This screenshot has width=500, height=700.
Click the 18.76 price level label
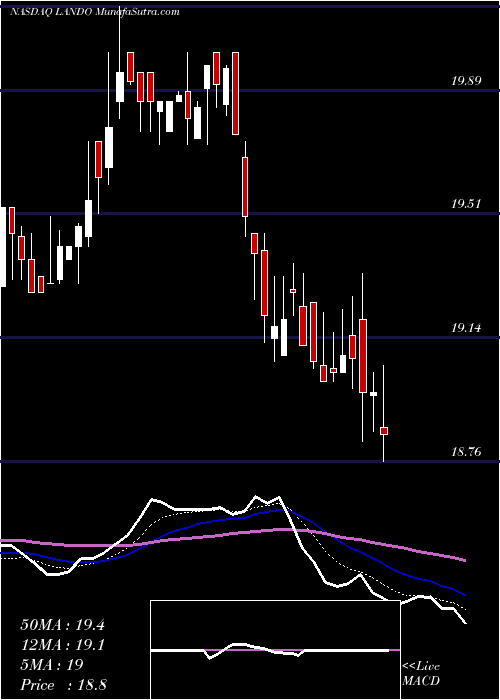tap(466, 452)
